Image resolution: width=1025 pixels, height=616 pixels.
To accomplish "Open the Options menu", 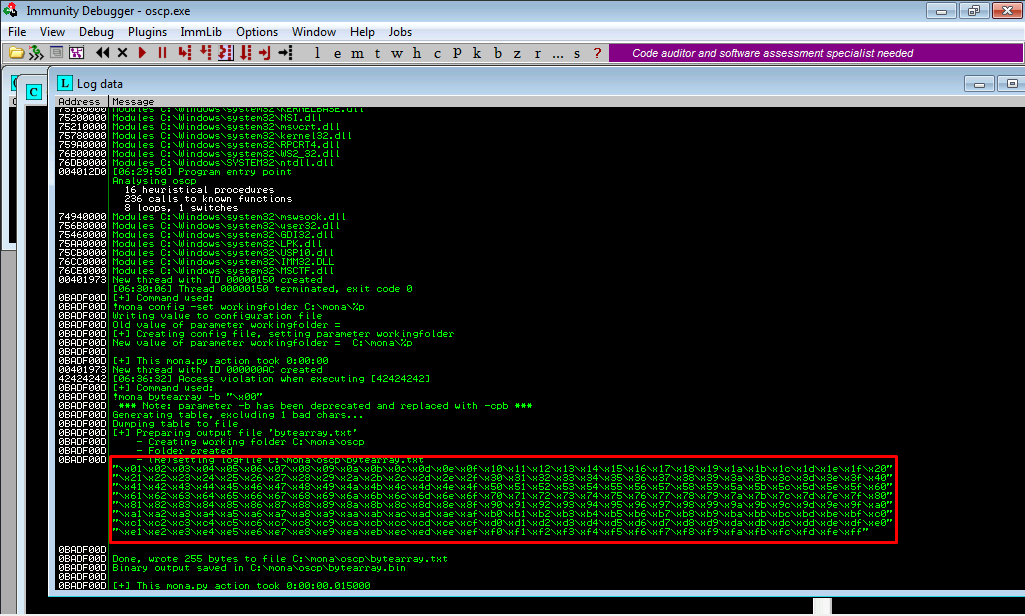I will (x=257, y=31).
